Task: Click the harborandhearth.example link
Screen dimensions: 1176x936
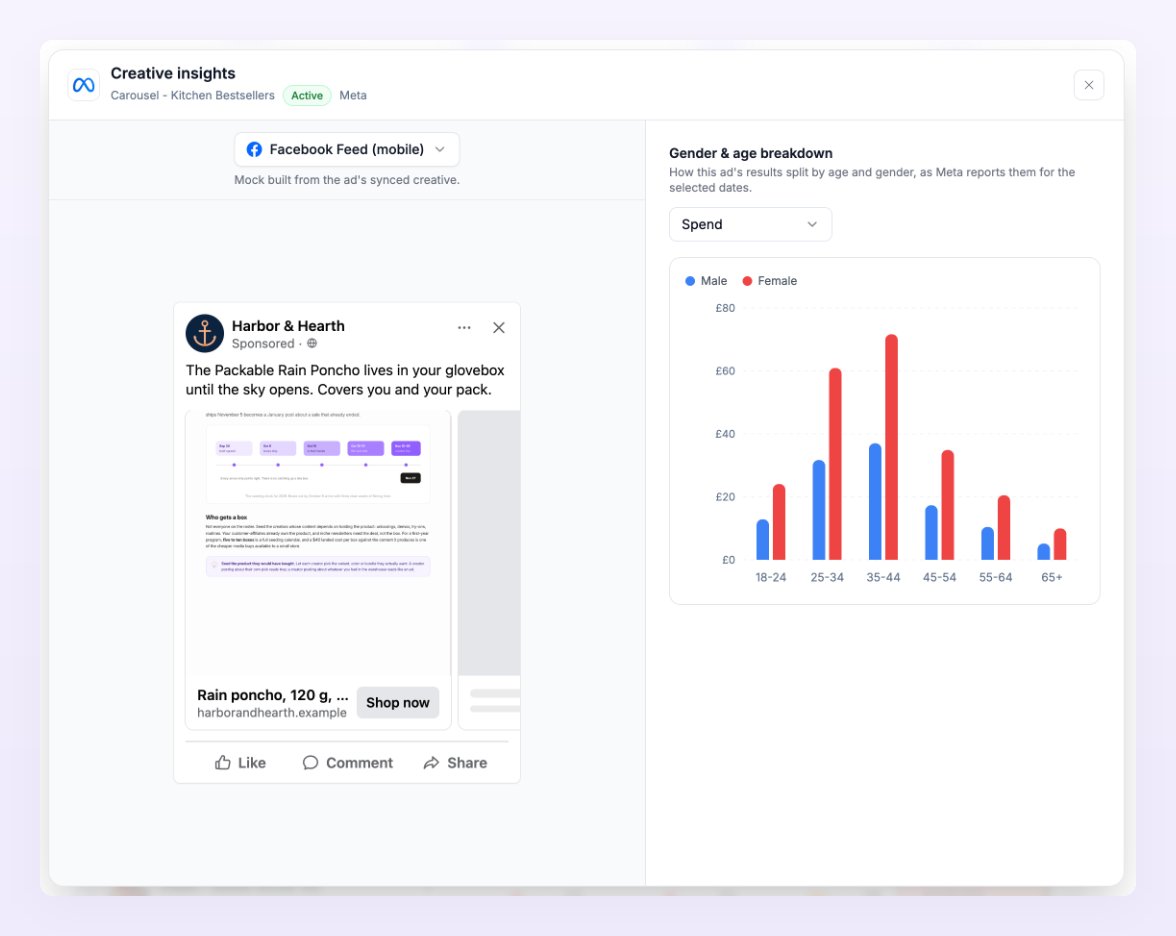Action: [272, 712]
